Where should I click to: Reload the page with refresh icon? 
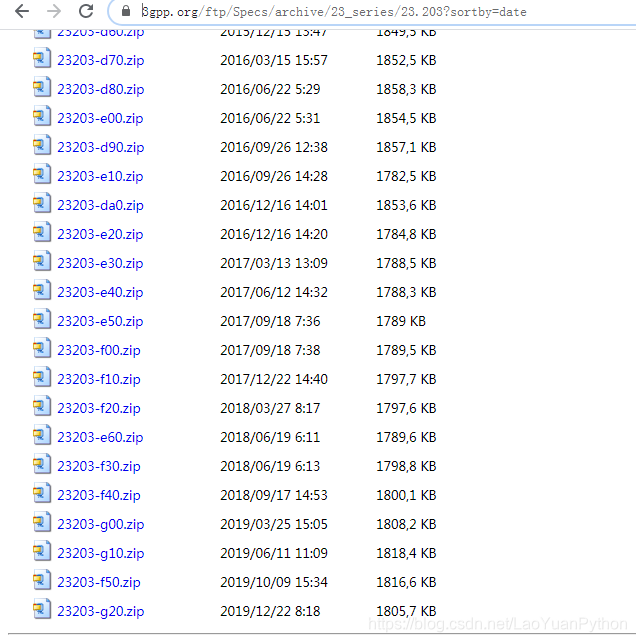(x=86, y=11)
